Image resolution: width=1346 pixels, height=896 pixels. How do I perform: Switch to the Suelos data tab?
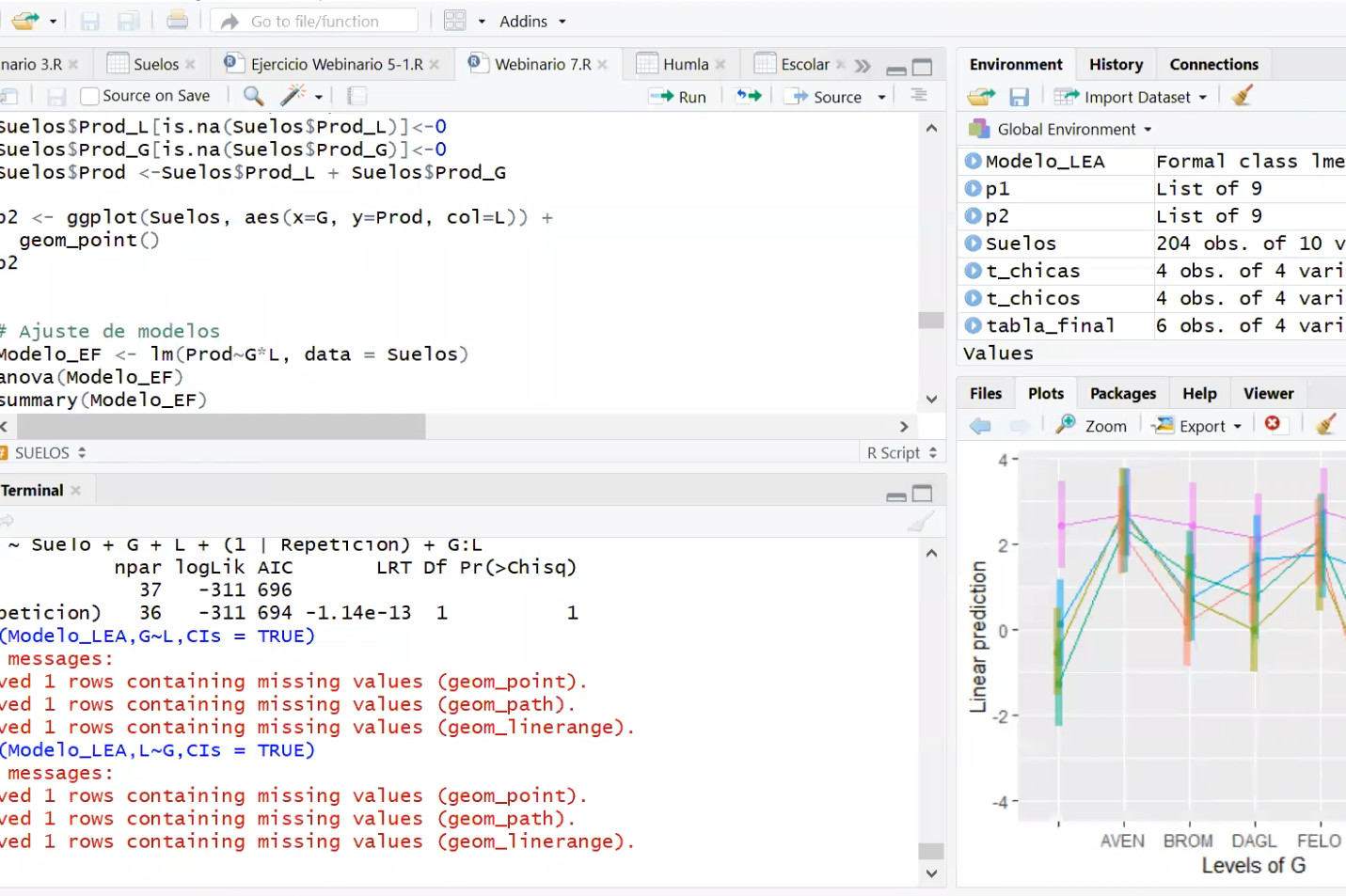point(155,64)
